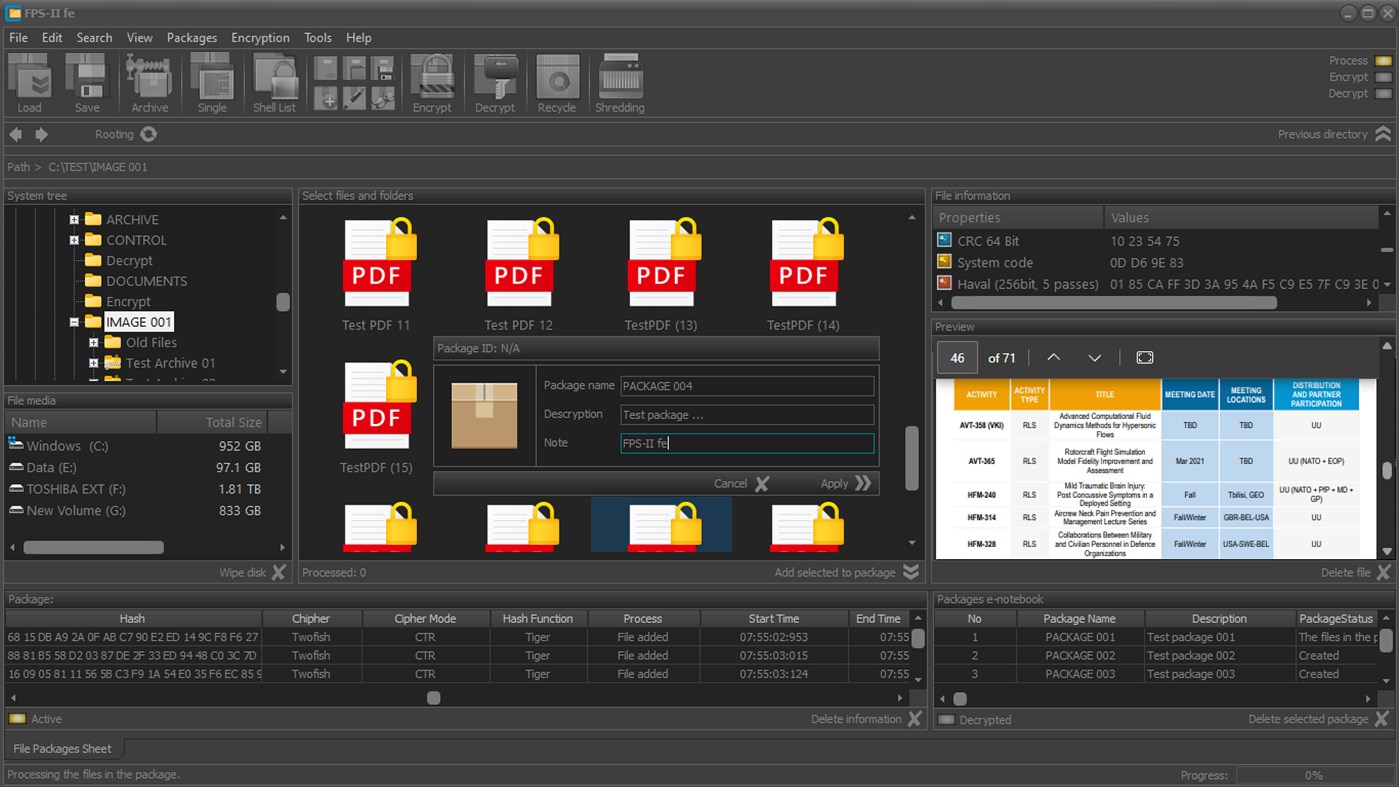Click the Previous directory chevron
Screen dimensions: 1399x787
tap(1383, 133)
